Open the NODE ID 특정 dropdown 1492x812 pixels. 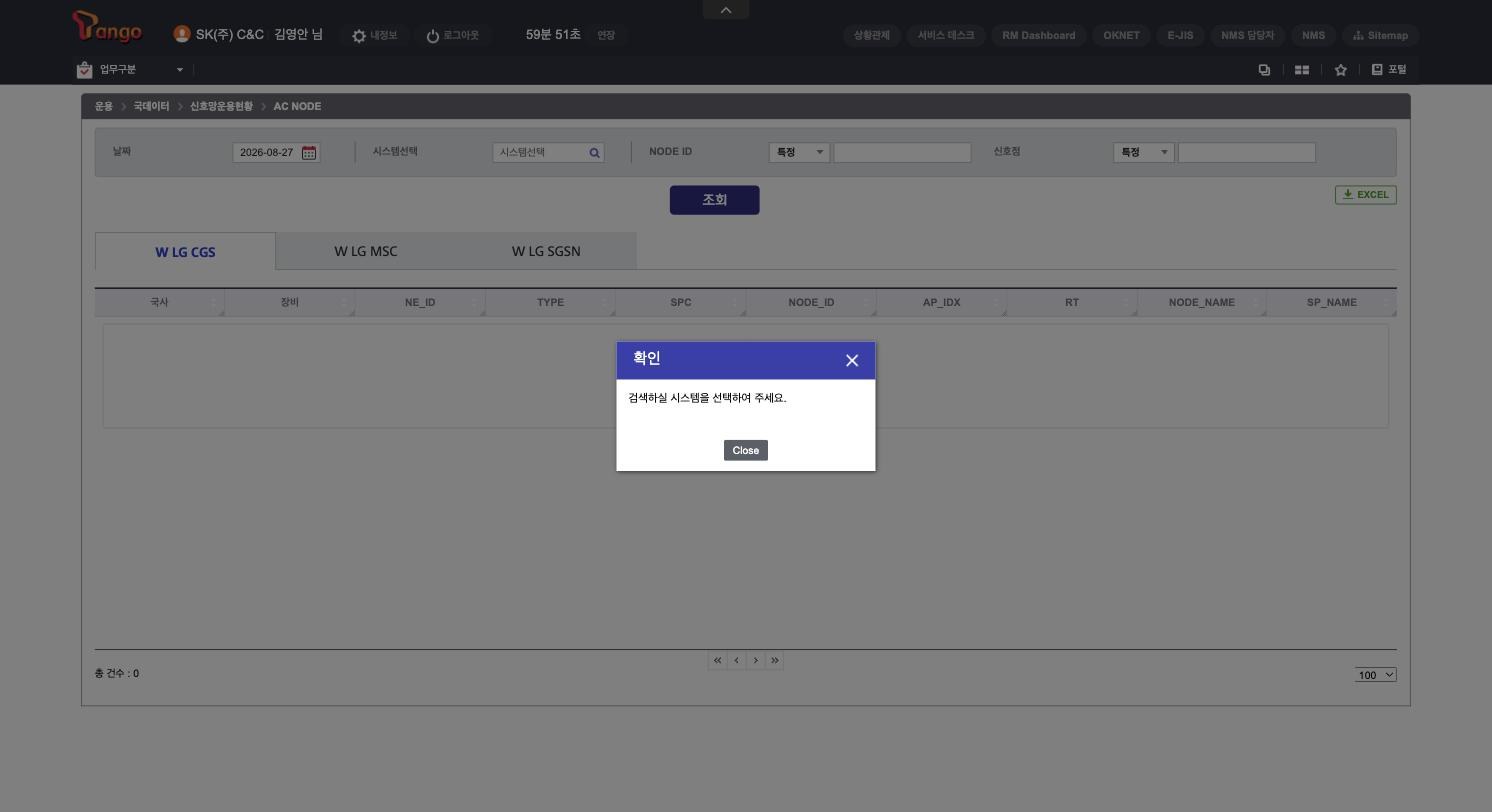799,152
